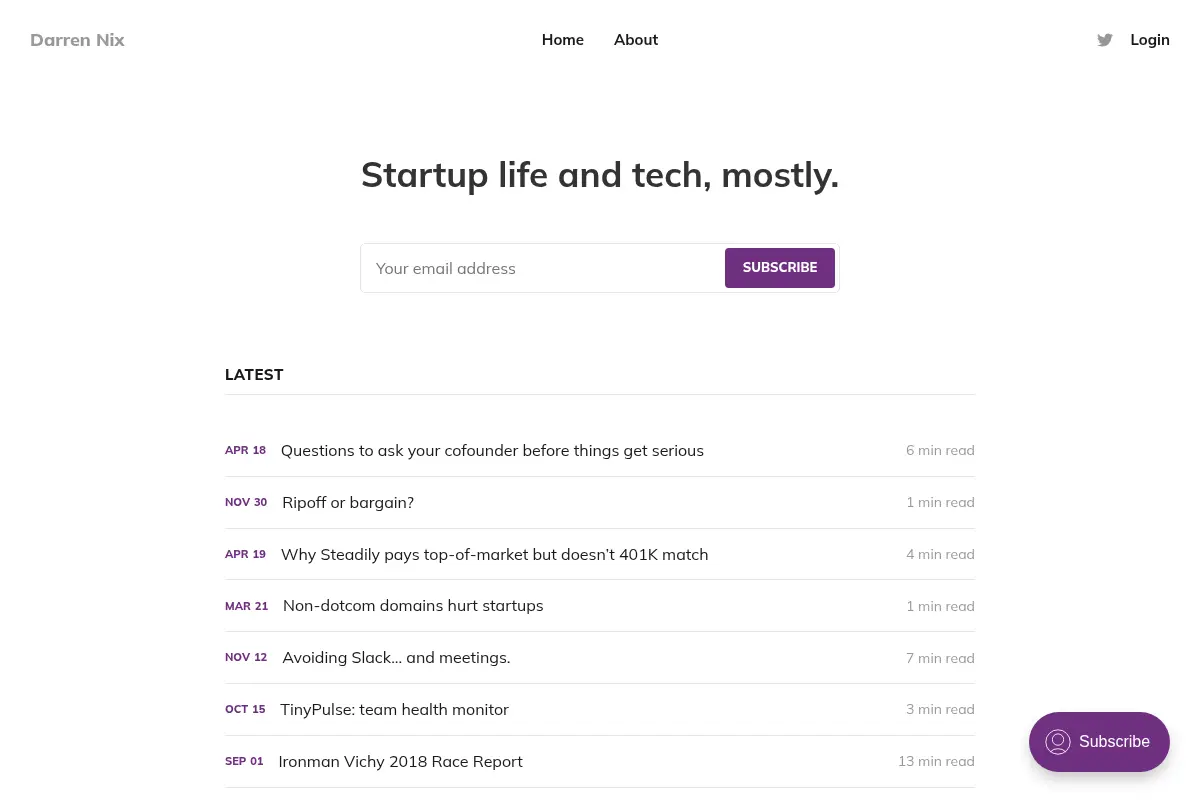Click the APR 18 date label
1200x800 pixels.
(x=245, y=451)
